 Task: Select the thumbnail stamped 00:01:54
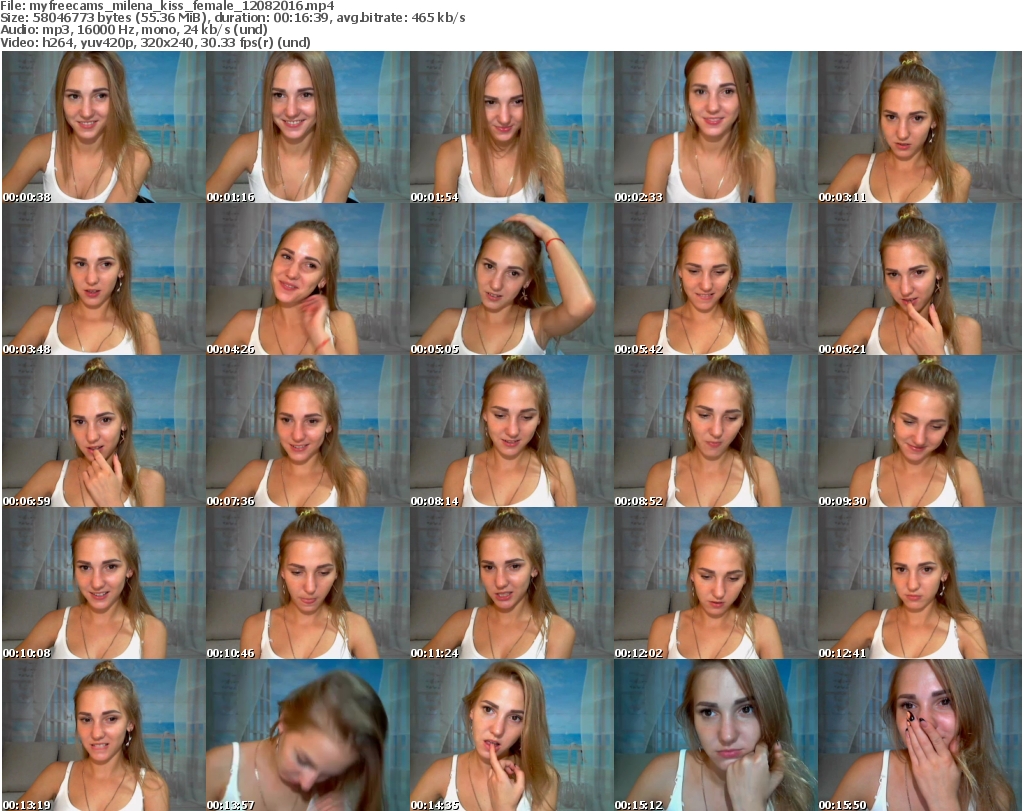tap(511, 127)
